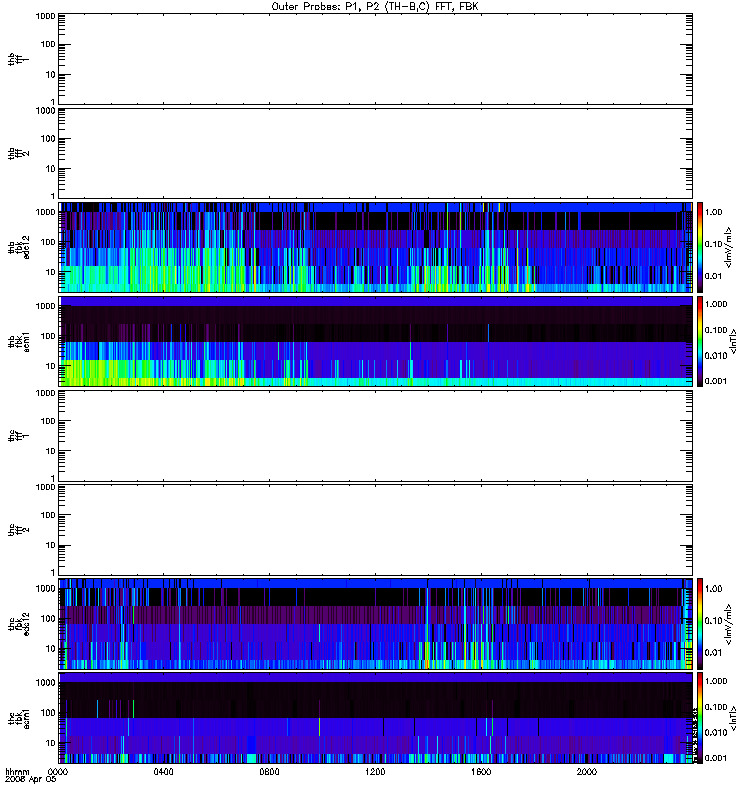Image resolution: width=750 pixels, height=800 pixels.
Task: Select the empty thc fft 1 plot panel
Action: [376, 436]
